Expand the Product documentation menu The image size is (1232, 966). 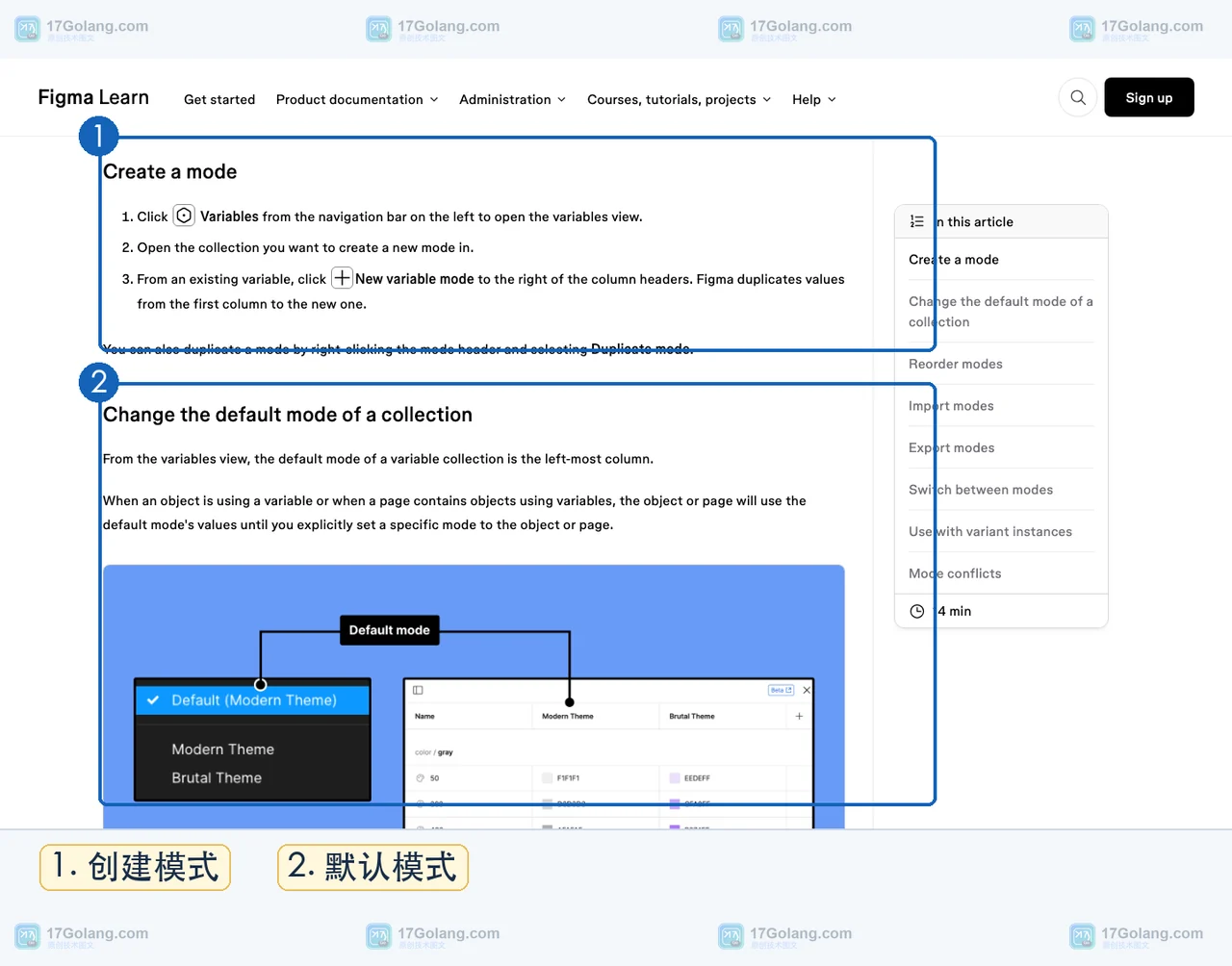[357, 99]
